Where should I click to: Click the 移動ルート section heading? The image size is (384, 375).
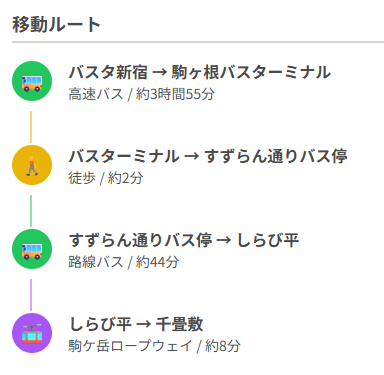pyautogui.click(x=56, y=25)
